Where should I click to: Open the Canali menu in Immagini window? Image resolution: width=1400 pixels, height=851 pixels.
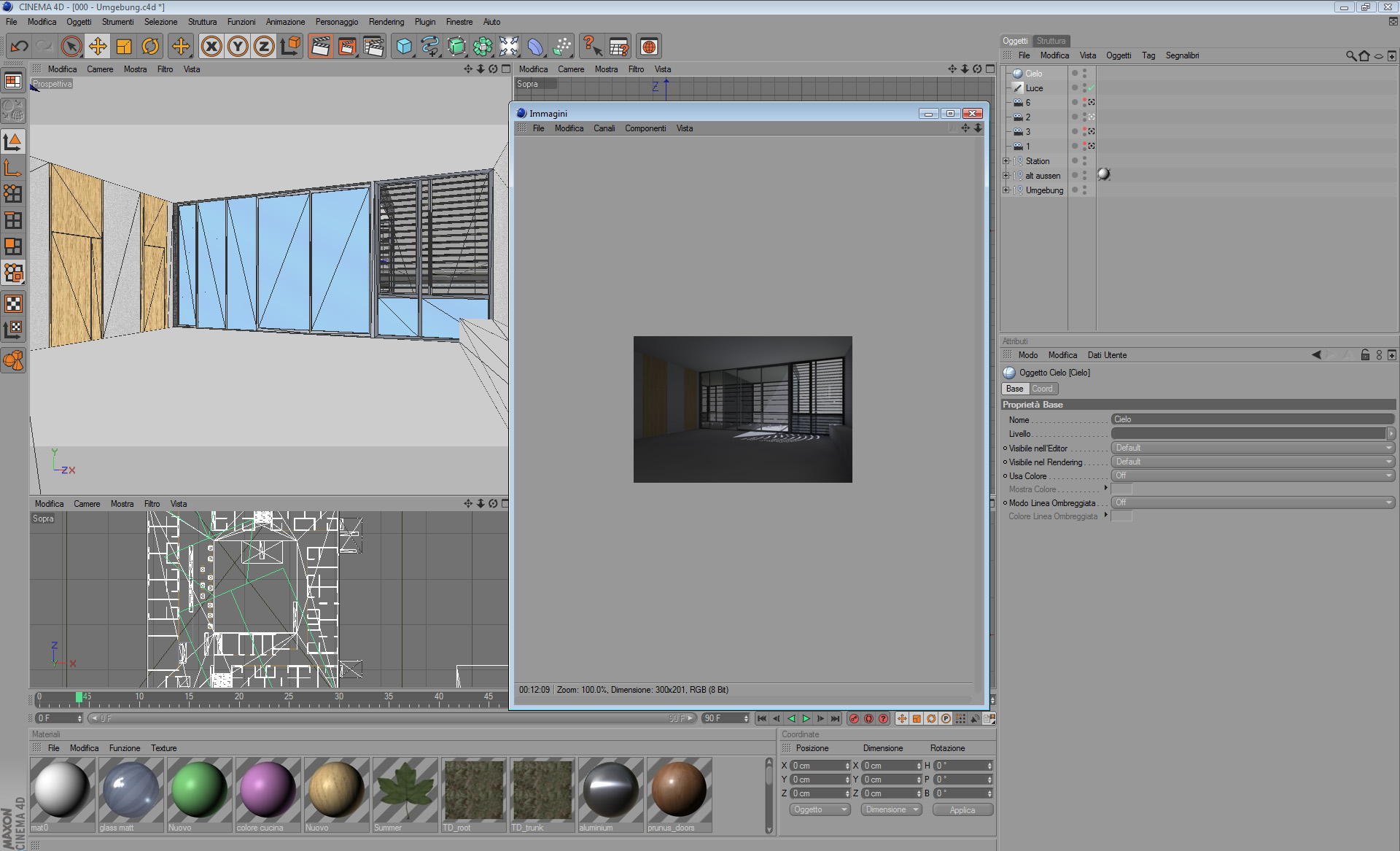tap(604, 128)
